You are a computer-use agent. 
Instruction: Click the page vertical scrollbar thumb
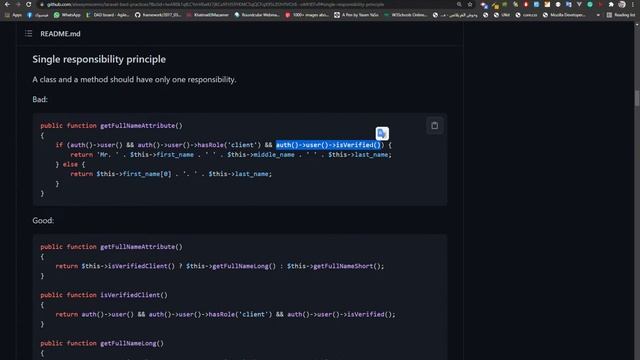click(x=637, y=98)
